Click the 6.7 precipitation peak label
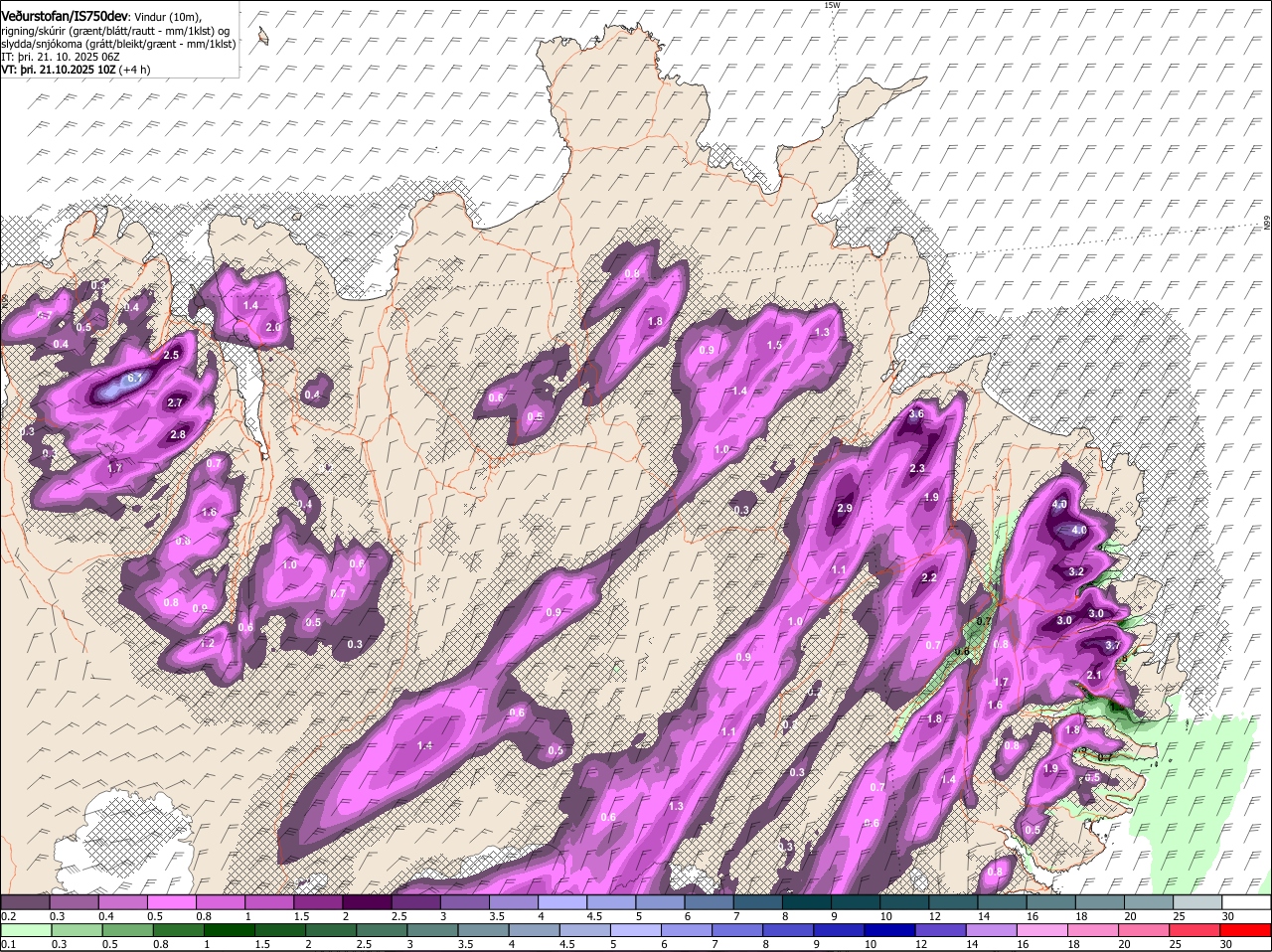 pyautogui.click(x=136, y=379)
